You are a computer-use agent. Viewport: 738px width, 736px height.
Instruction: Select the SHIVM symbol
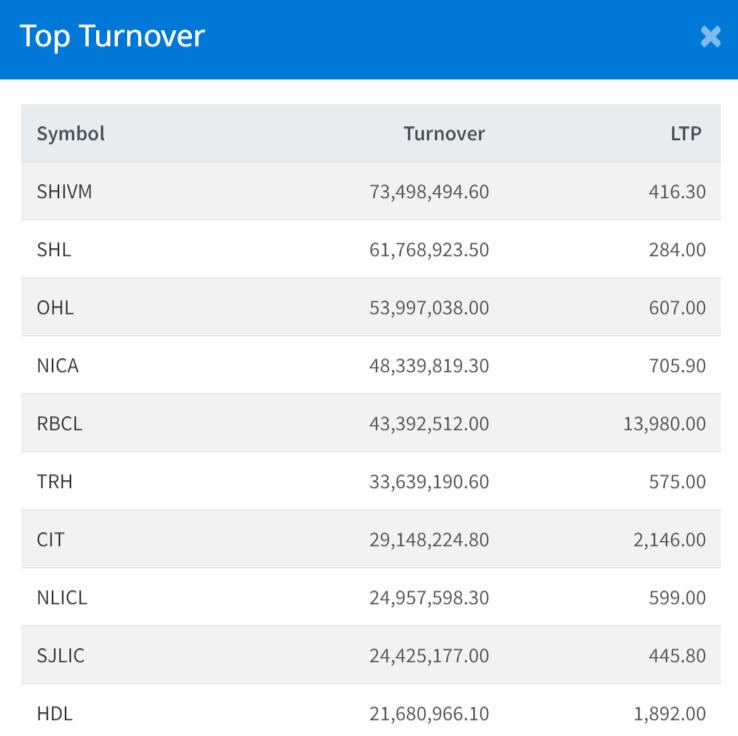click(64, 192)
